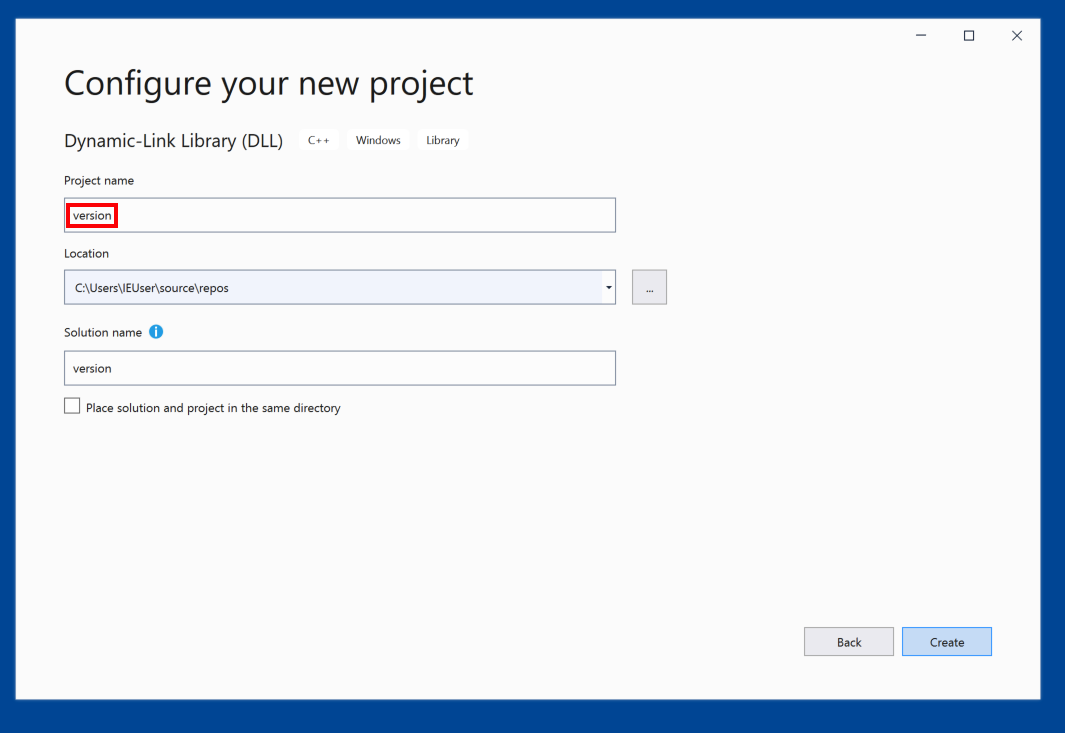Click the Library project type tag

coord(442,141)
